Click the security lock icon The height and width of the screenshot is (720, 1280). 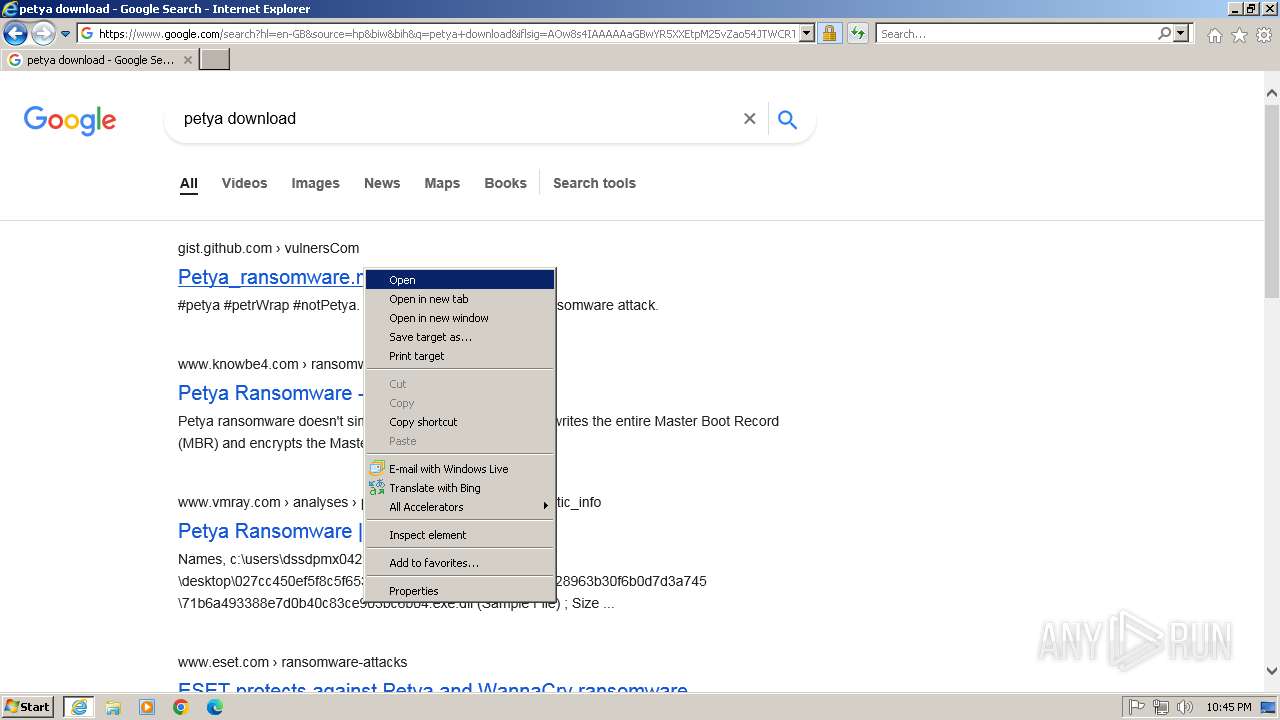829,34
